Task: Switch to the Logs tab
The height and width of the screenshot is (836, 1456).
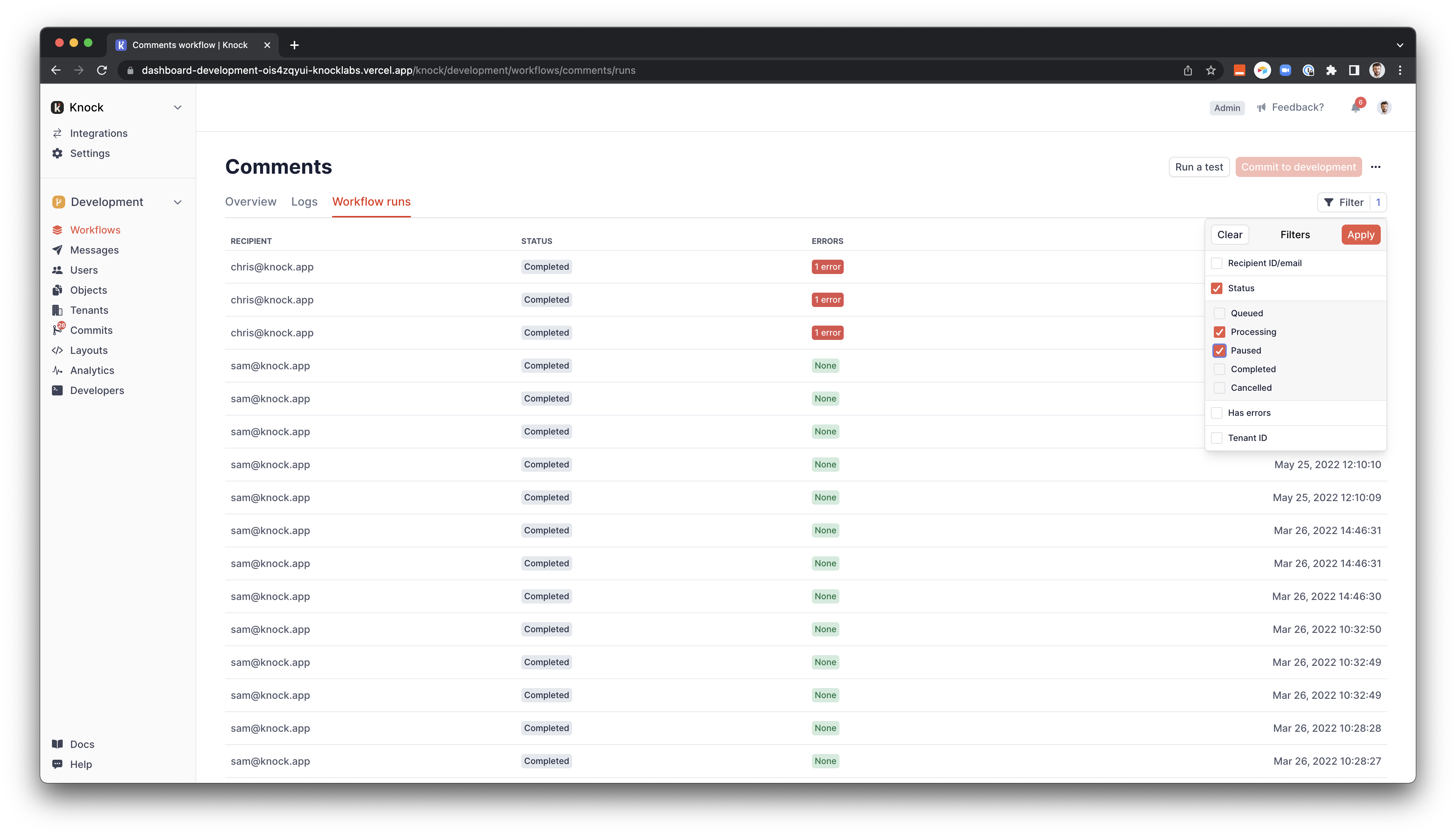Action: 304,202
